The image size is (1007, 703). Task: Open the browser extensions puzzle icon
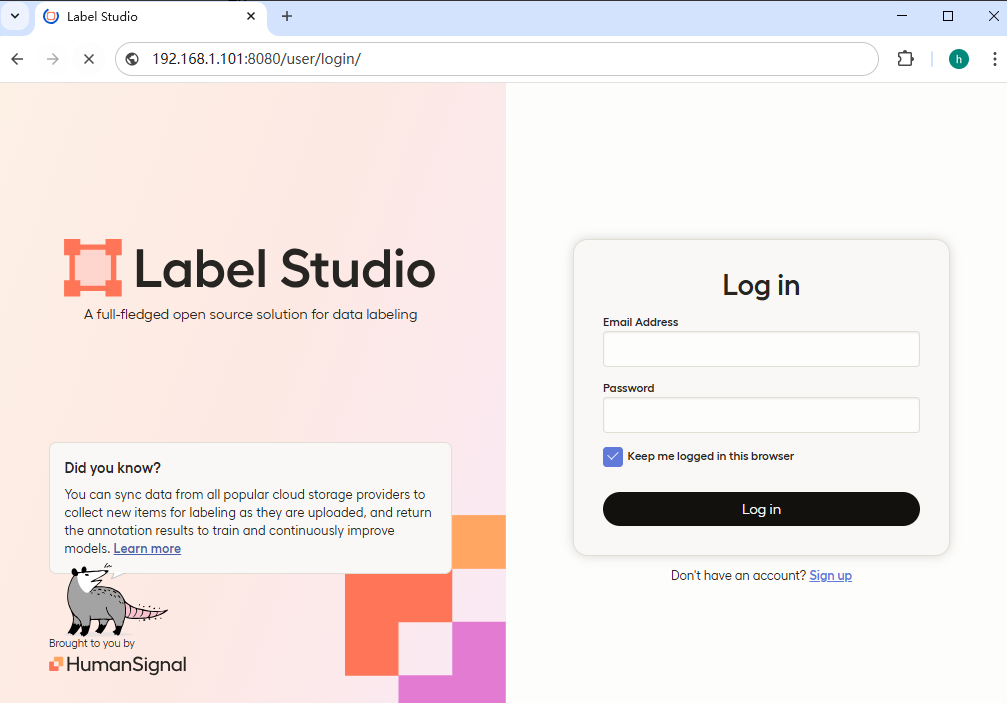pyautogui.click(x=906, y=59)
